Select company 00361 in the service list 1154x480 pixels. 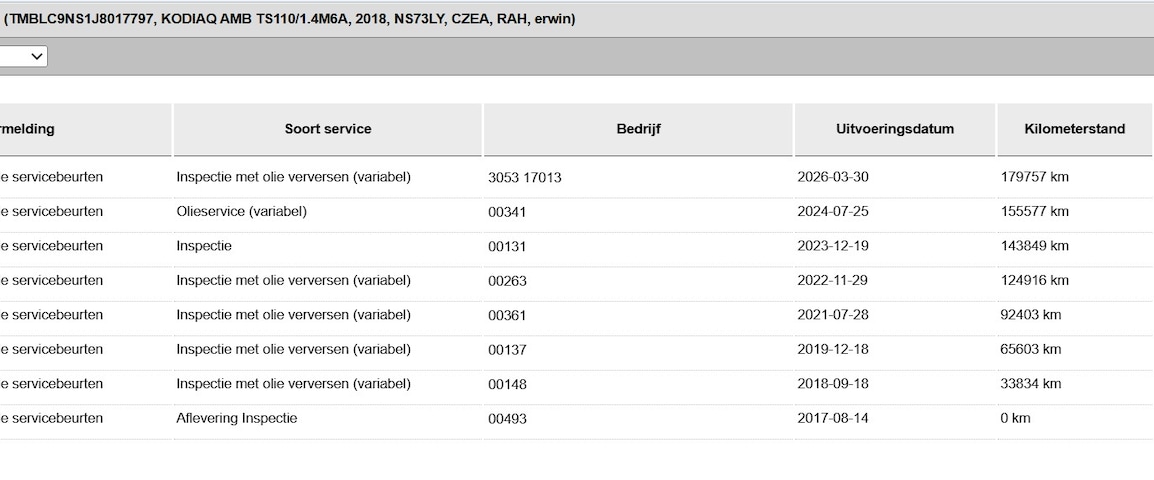507,315
